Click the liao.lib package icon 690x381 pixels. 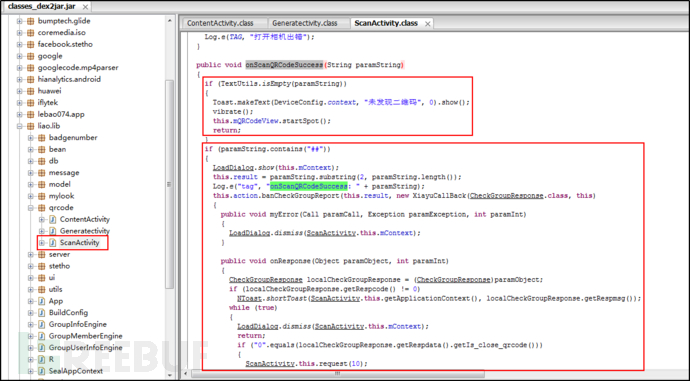coord(30,126)
